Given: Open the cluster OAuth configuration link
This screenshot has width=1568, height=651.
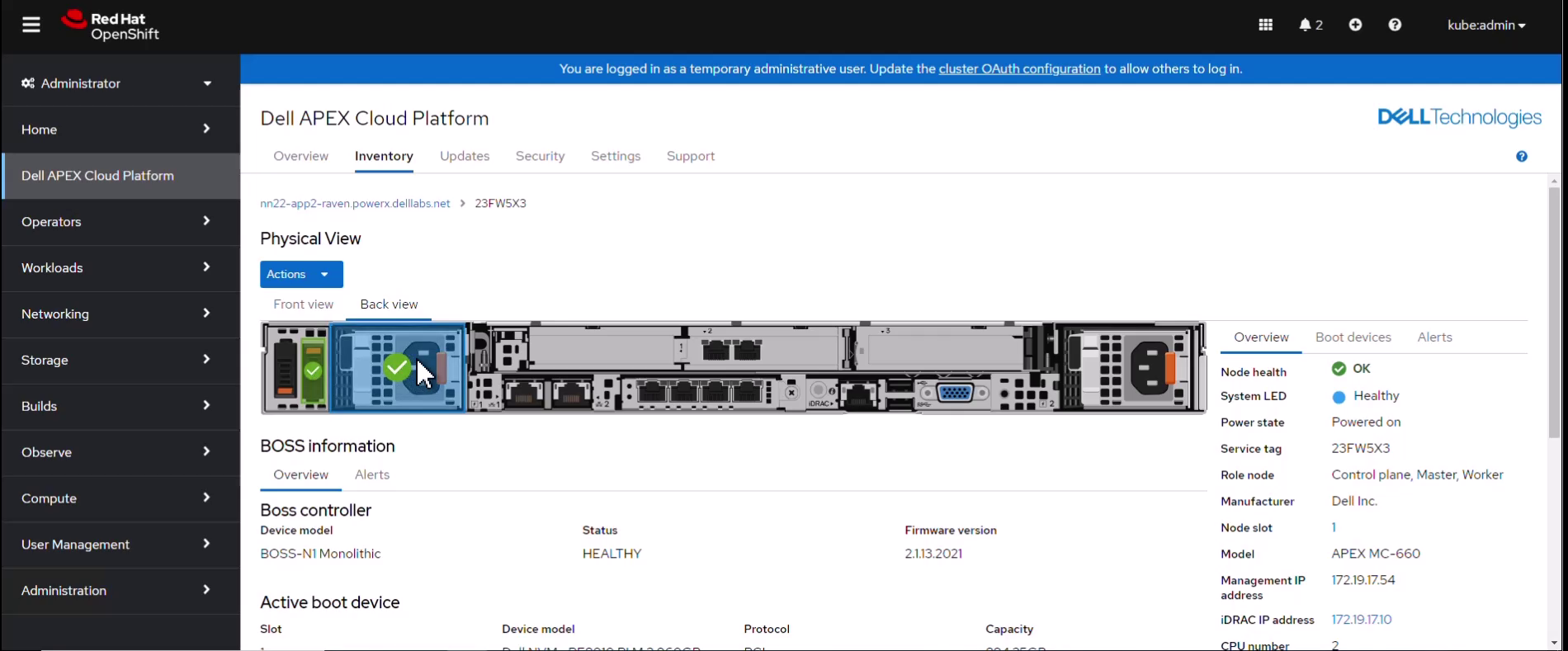Looking at the screenshot, I should (x=1019, y=68).
